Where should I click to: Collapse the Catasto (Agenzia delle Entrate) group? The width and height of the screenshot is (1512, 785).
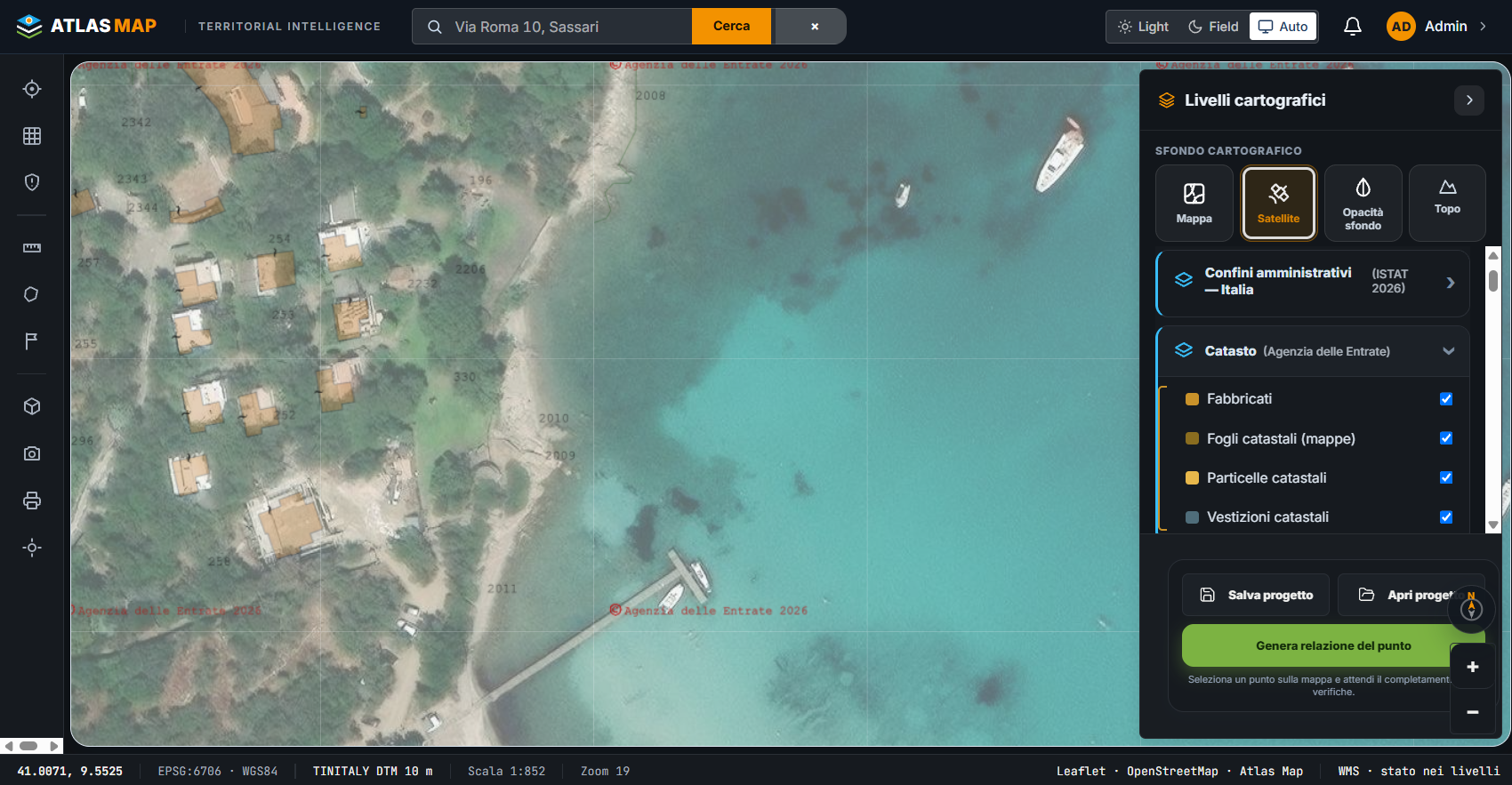[1449, 351]
